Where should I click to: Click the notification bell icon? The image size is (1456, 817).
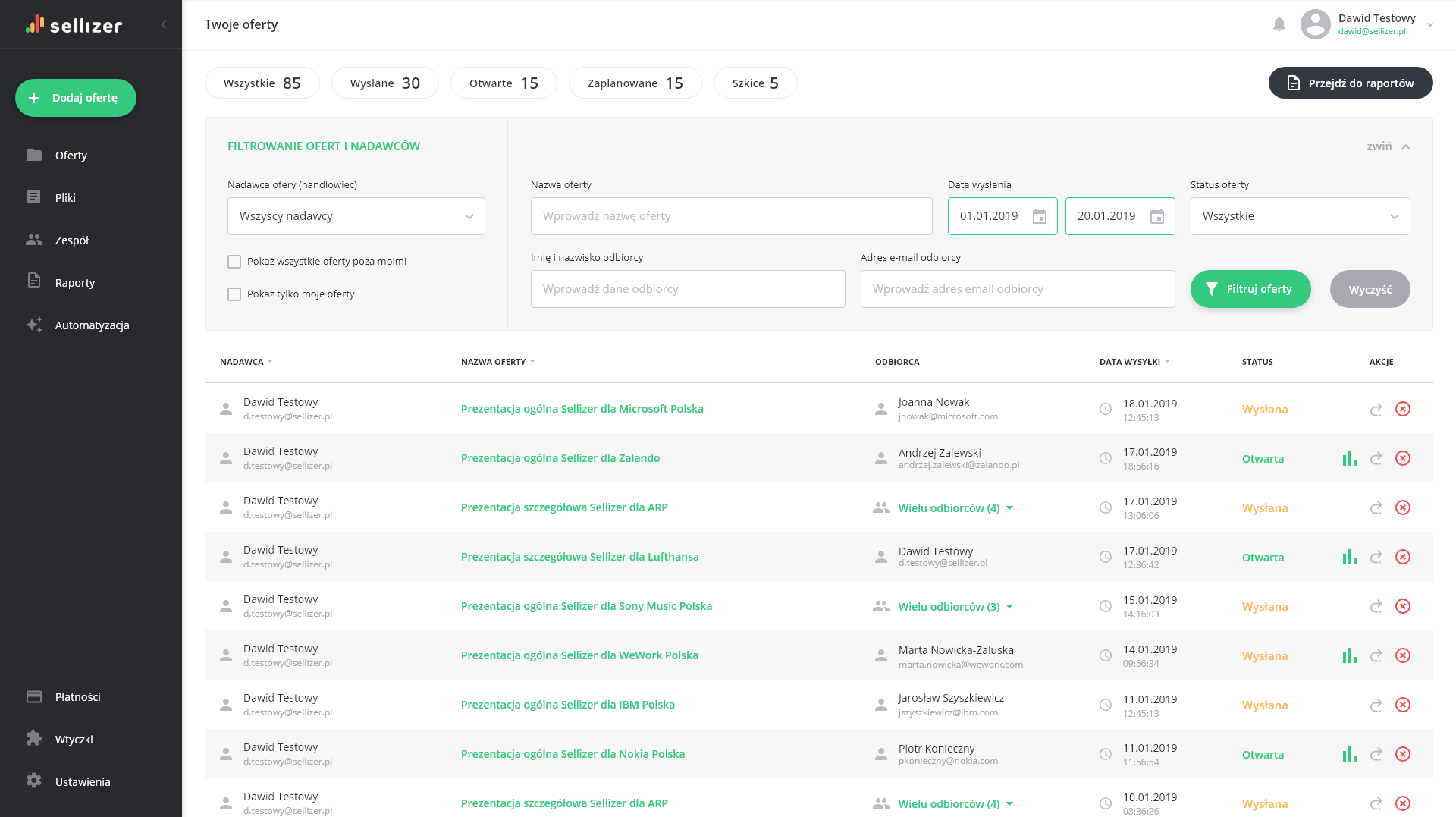point(1279,24)
